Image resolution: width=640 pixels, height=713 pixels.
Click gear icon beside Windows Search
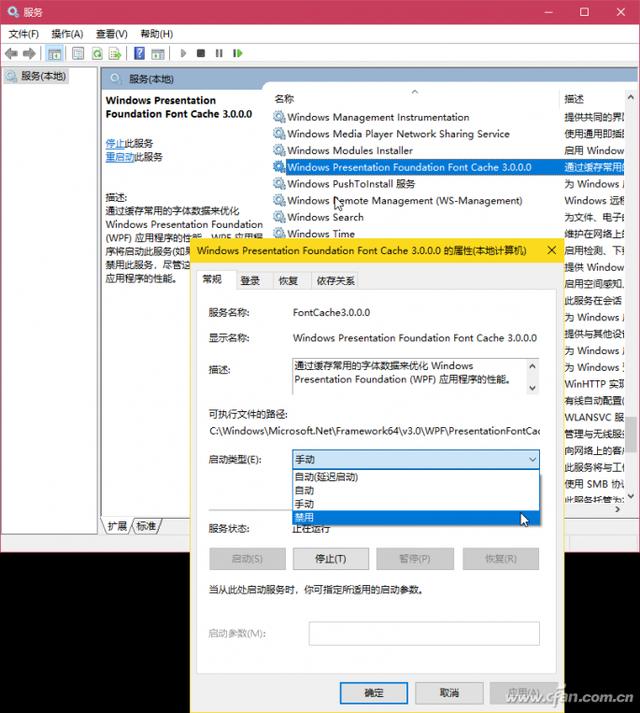tap(279, 217)
